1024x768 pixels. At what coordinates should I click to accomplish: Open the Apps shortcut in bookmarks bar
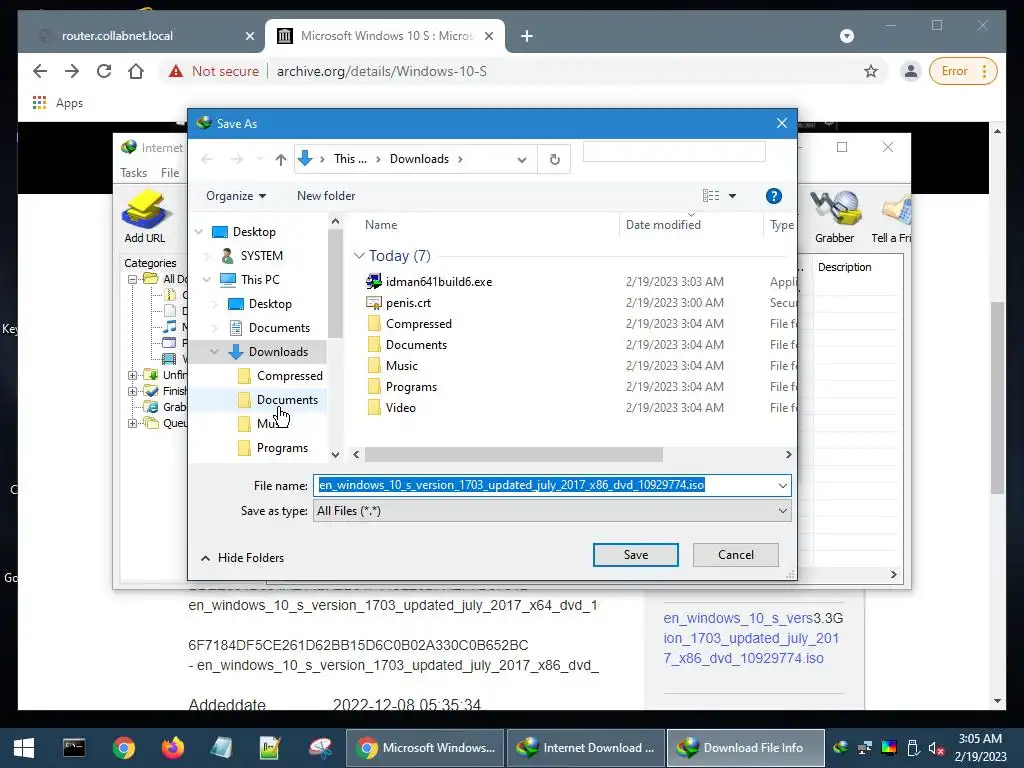click(57, 103)
